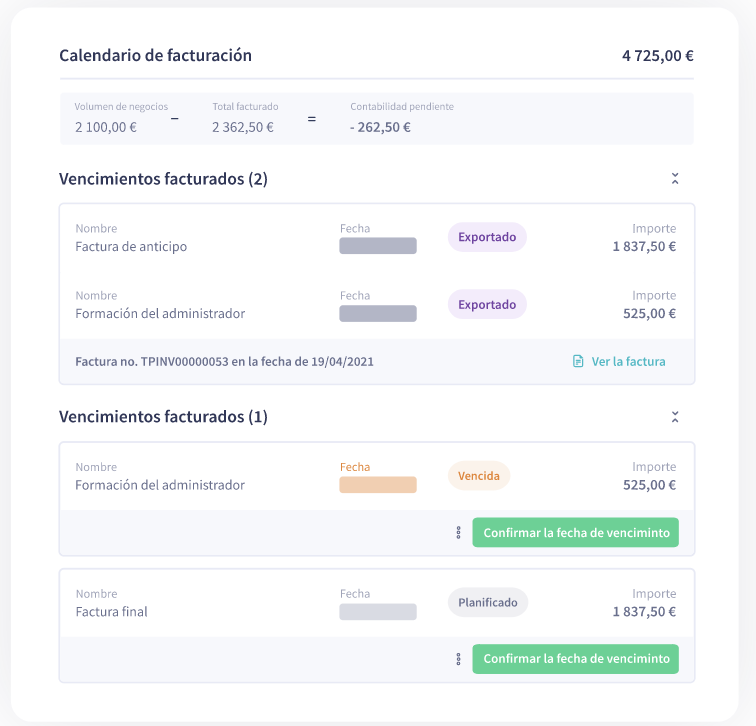Open three-dot menu for Factura final

pyautogui.click(x=458, y=660)
